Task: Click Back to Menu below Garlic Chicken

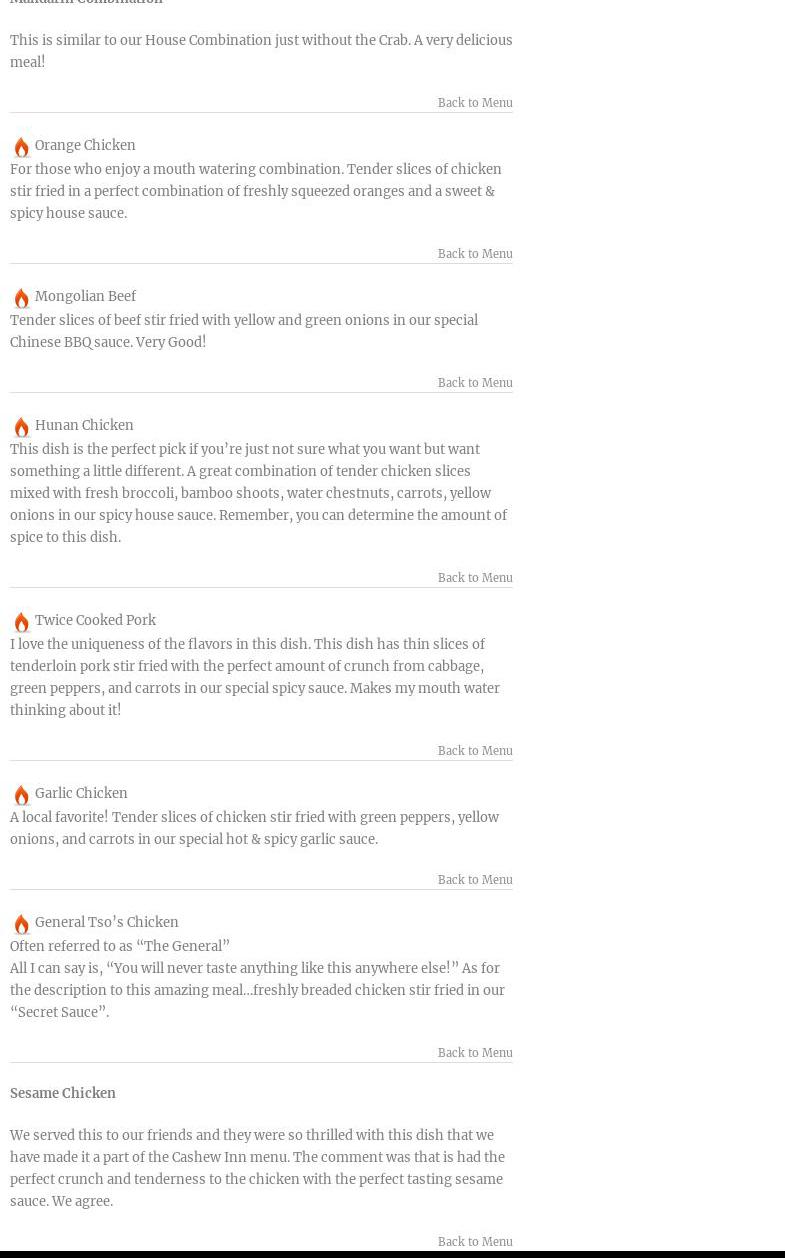Action: point(474,880)
